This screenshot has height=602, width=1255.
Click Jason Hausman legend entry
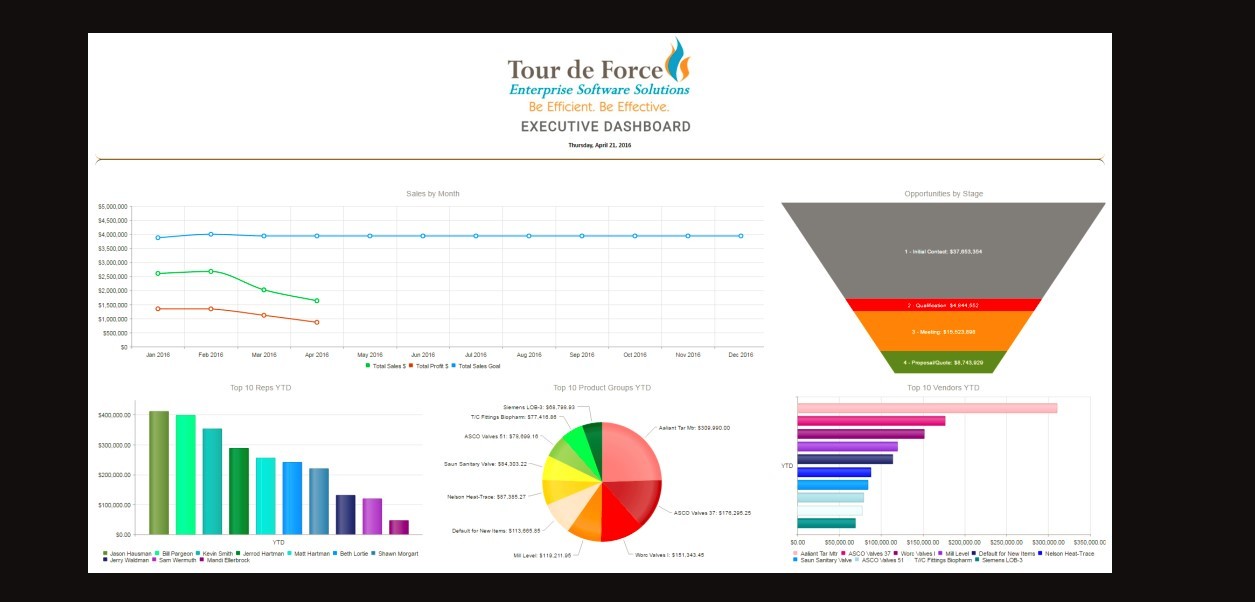pyautogui.click(x=129, y=553)
